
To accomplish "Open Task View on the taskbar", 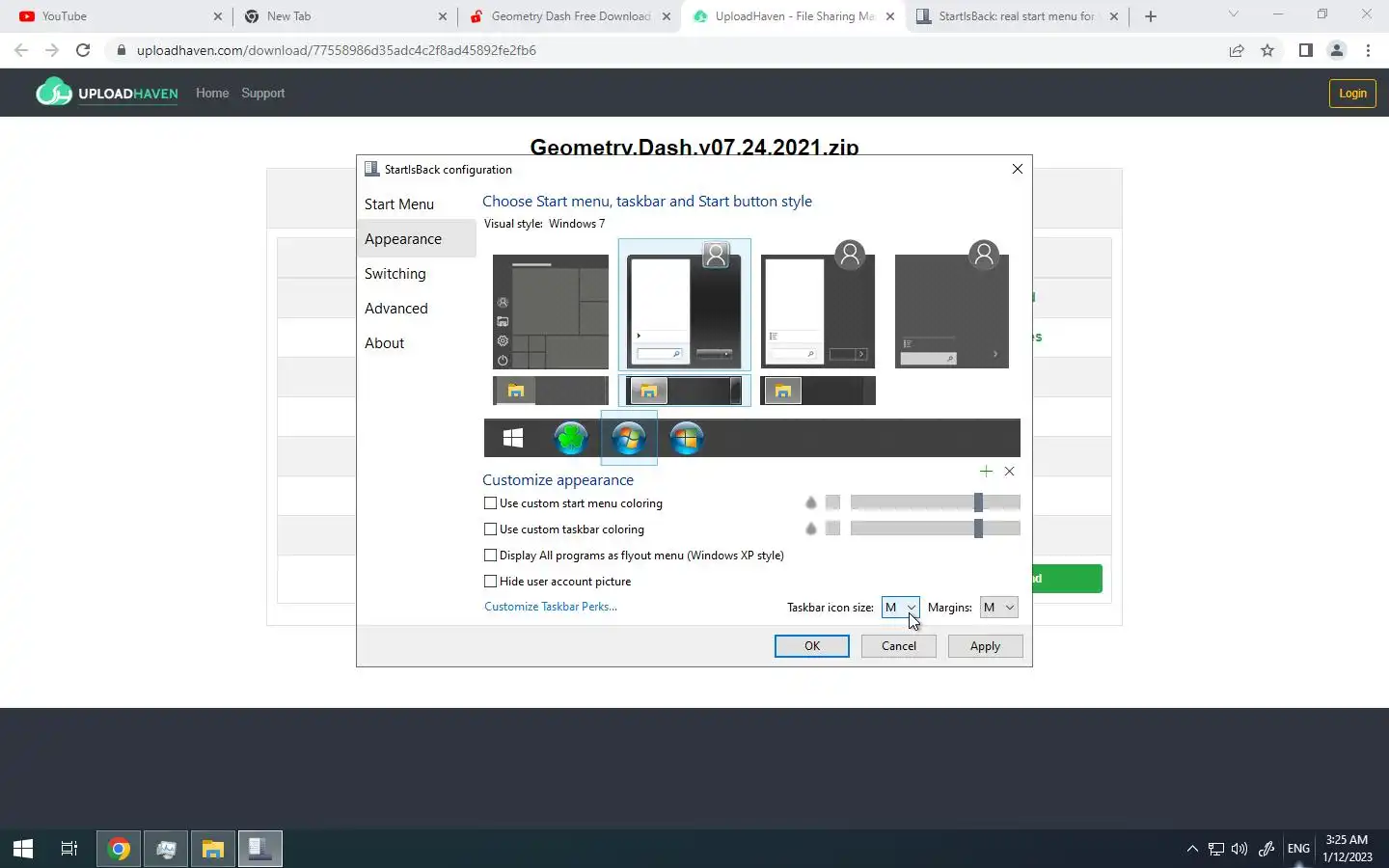I will (x=69, y=849).
